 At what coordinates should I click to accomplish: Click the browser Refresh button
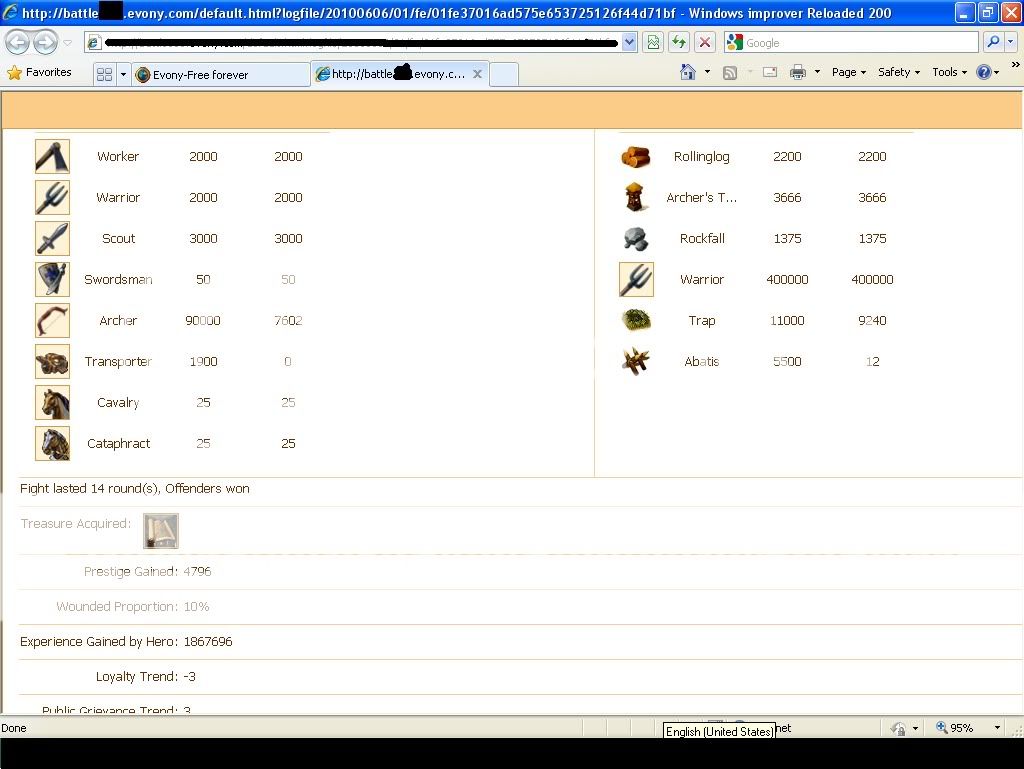pyautogui.click(x=679, y=42)
